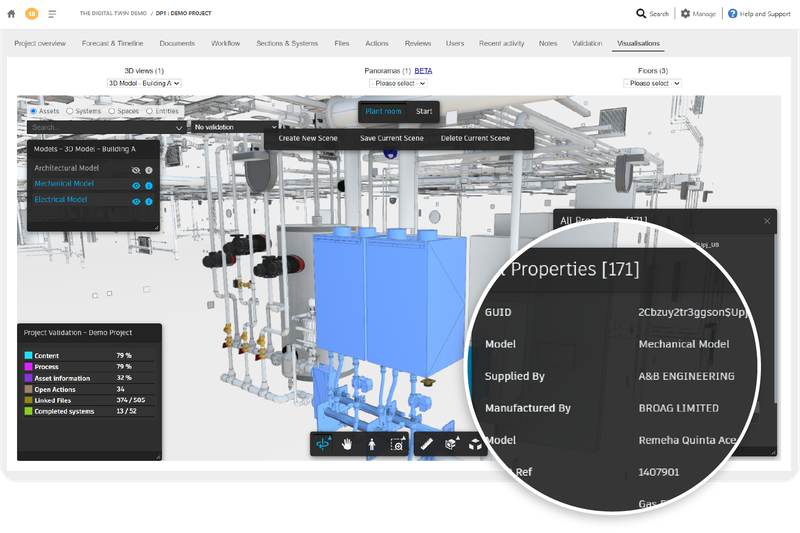The image size is (800, 533).
Task: Switch to Forecast & Timeline tab
Action: pyautogui.click(x=112, y=43)
